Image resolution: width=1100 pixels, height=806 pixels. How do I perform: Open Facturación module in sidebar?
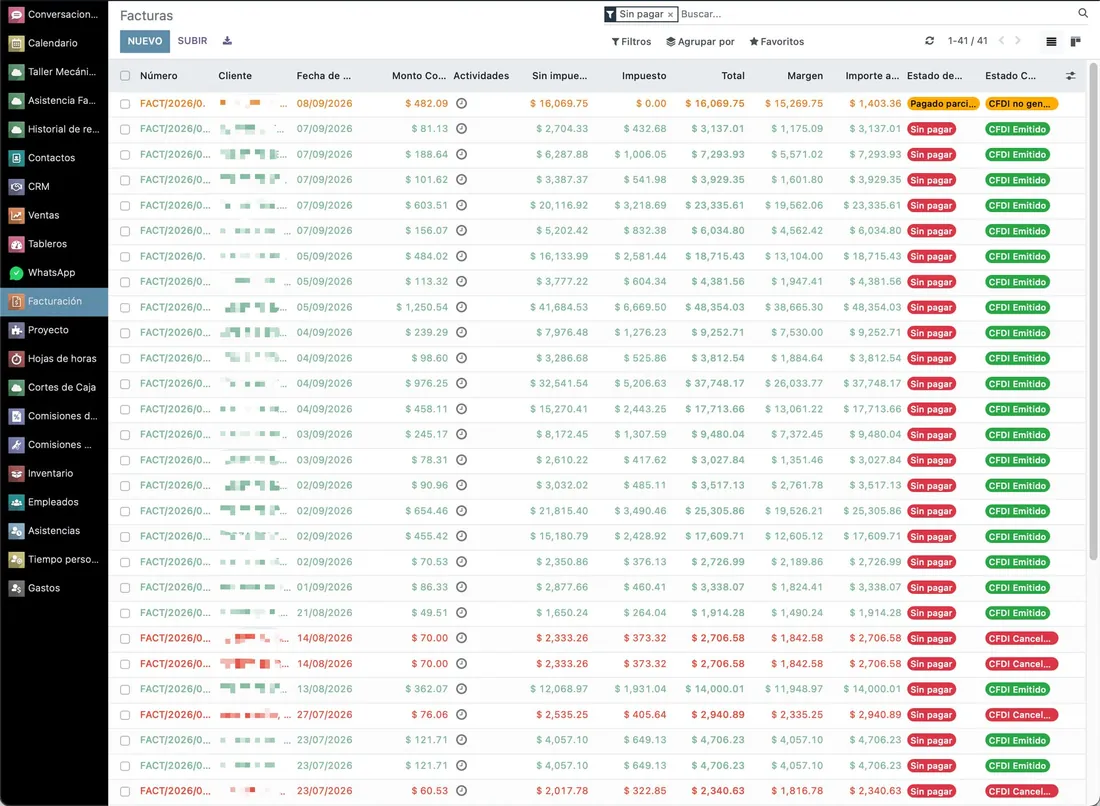54,301
